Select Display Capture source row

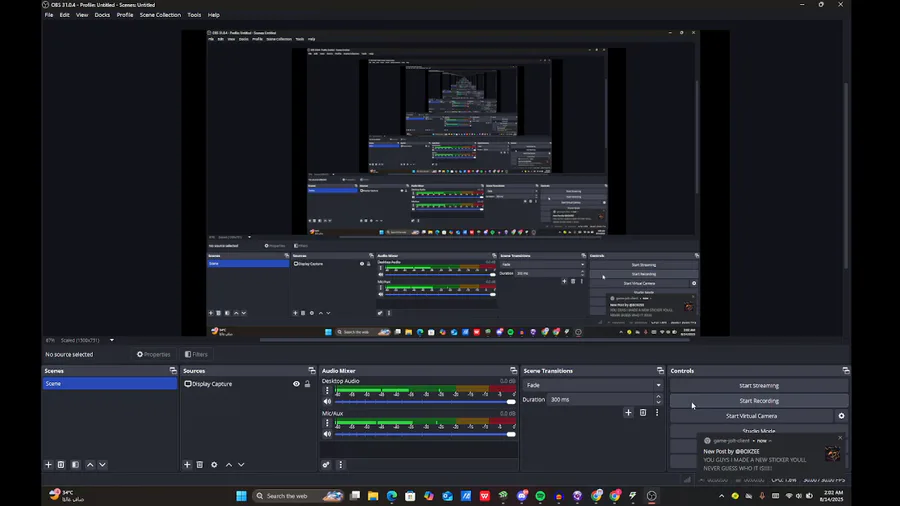point(248,384)
